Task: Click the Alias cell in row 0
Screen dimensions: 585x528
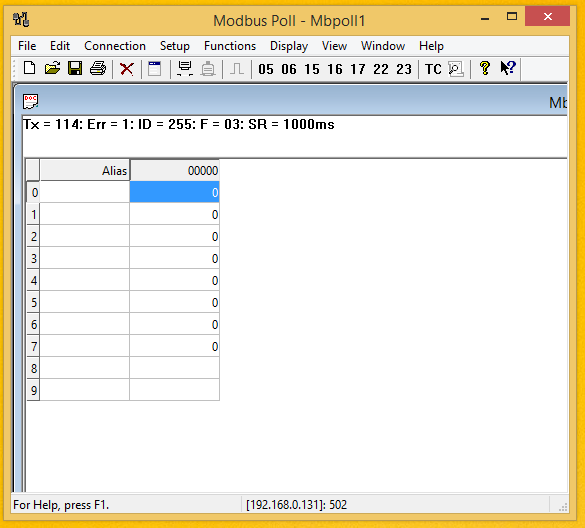Action: pyautogui.click(x=85, y=192)
